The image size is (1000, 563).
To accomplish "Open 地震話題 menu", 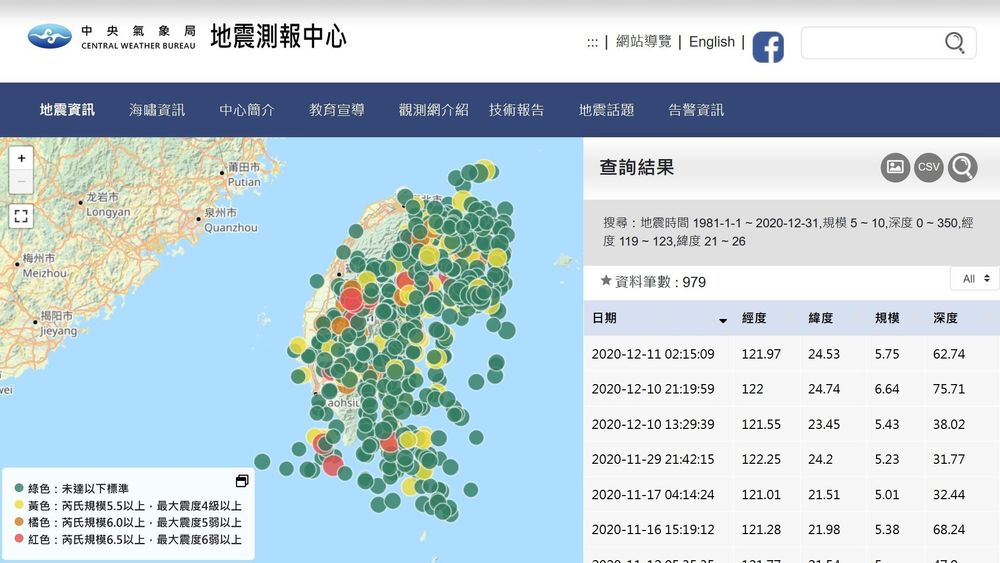I will click(607, 110).
